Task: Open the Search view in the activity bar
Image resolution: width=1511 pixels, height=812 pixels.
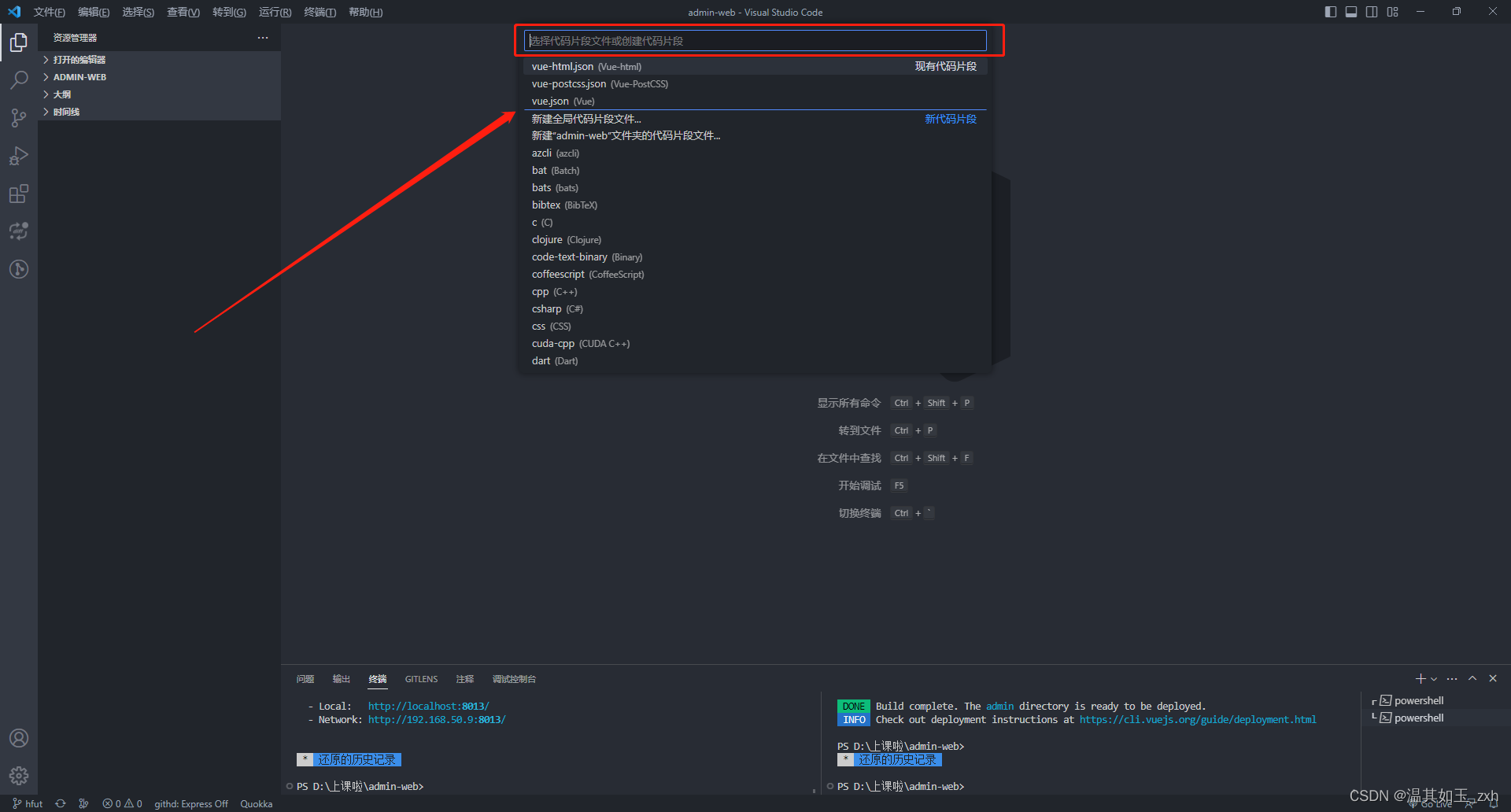Action: pos(19,79)
